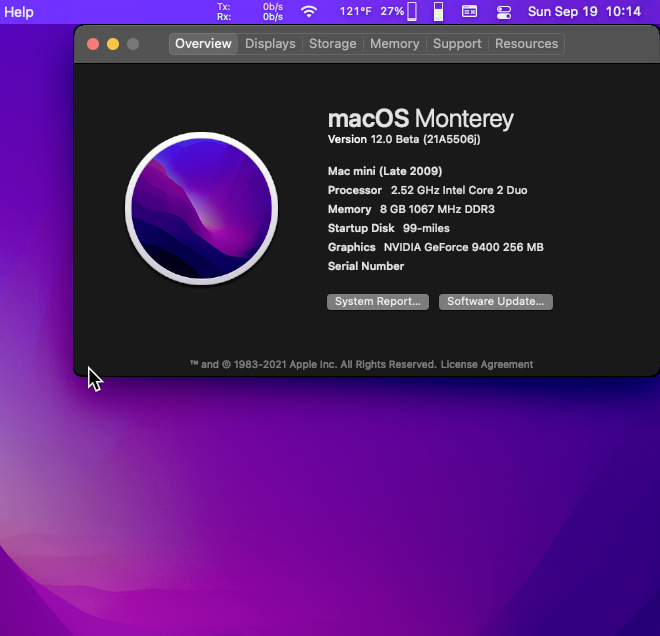Minimize About This Mac with yellow button
The image size is (660, 636).
click(x=113, y=44)
